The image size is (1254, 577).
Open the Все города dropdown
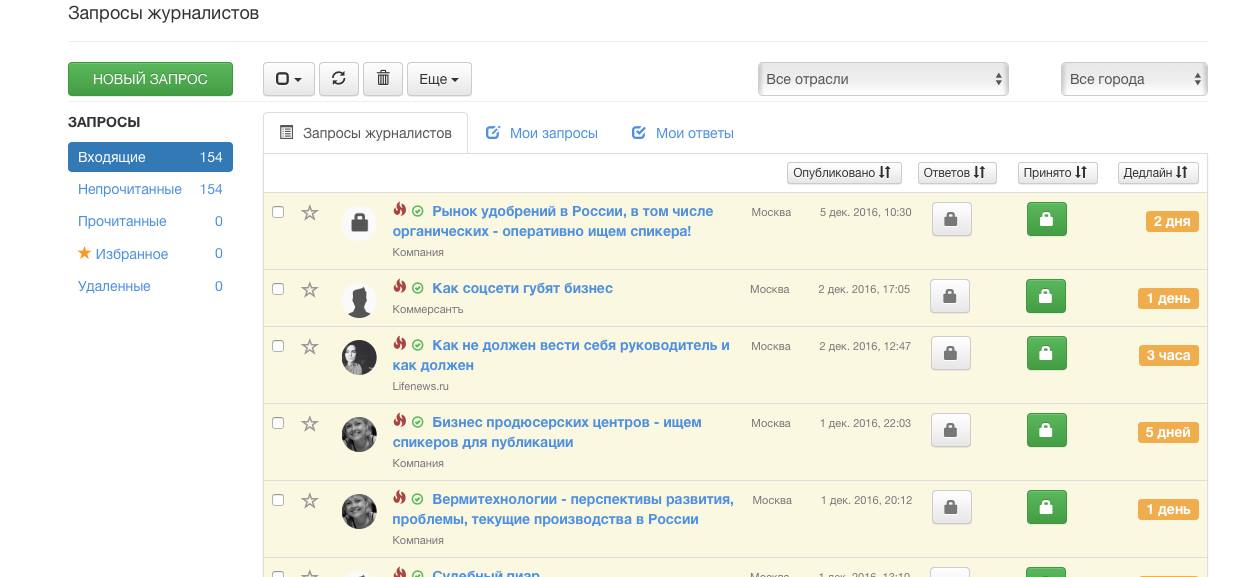[x=1133, y=78]
